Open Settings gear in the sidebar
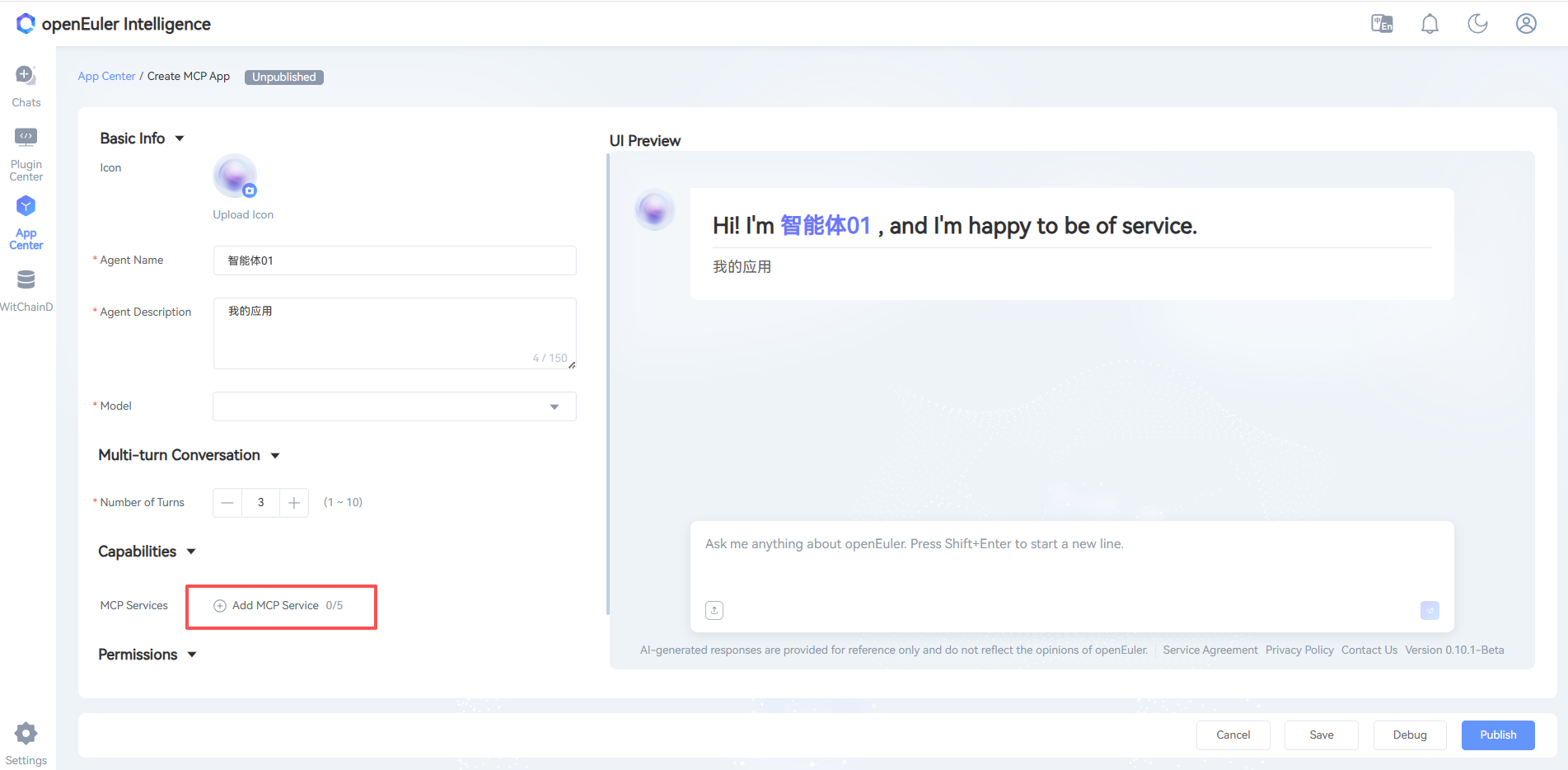The height and width of the screenshot is (770, 1568). 26,744
